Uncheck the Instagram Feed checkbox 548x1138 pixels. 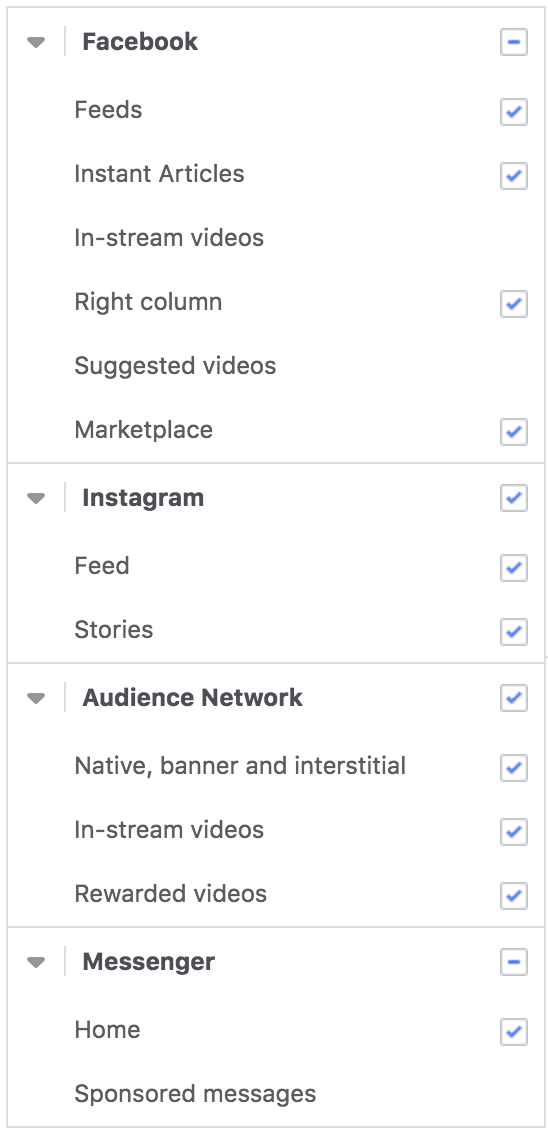pyautogui.click(x=514, y=568)
